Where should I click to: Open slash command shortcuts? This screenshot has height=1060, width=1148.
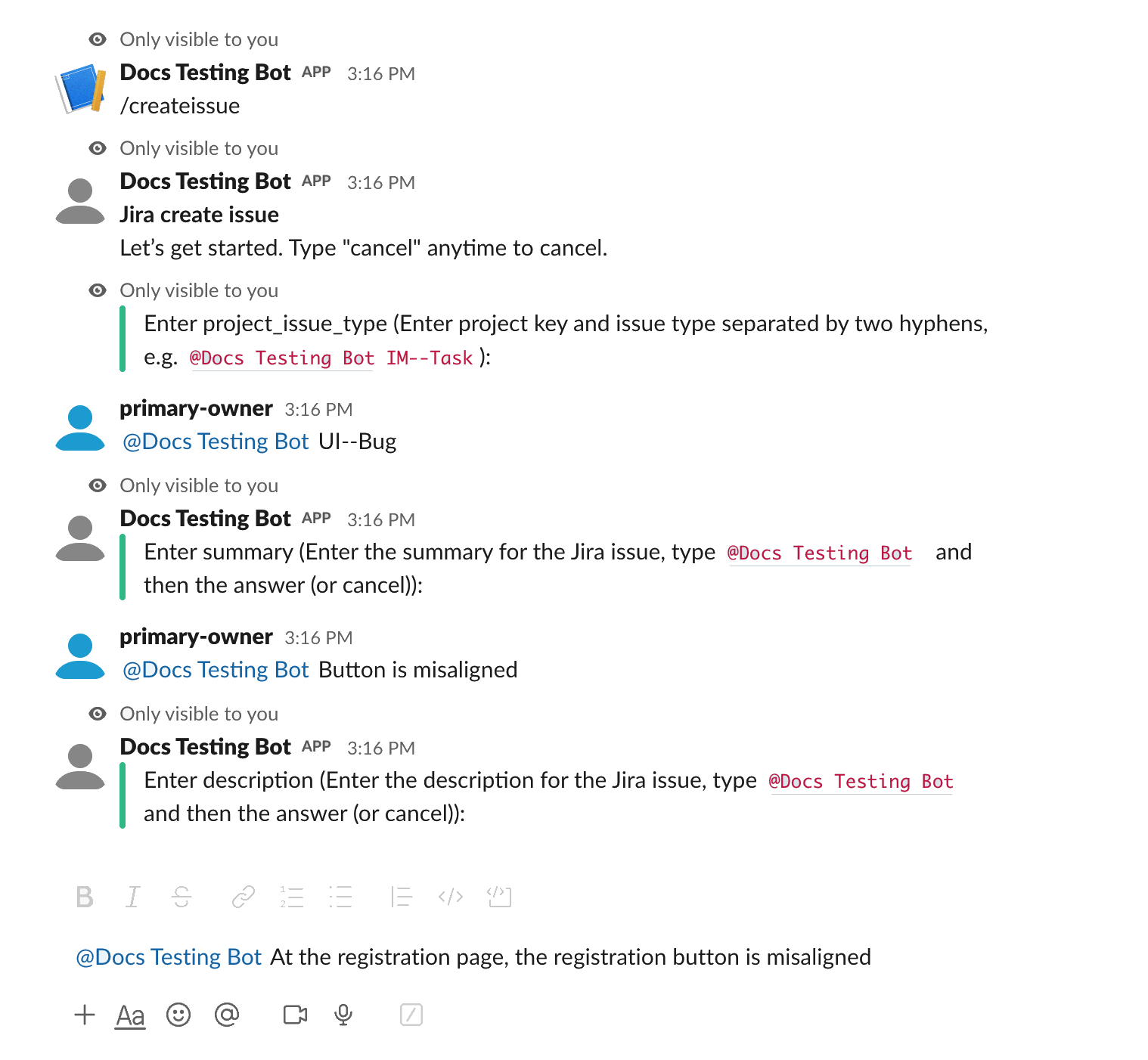point(411,1015)
